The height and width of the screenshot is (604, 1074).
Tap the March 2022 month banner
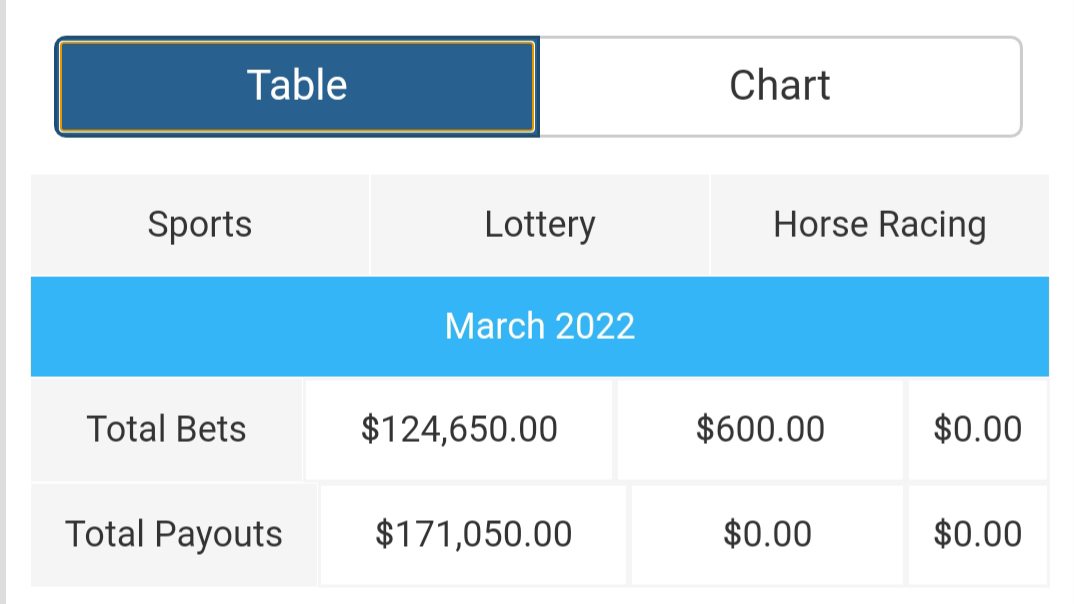539,326
